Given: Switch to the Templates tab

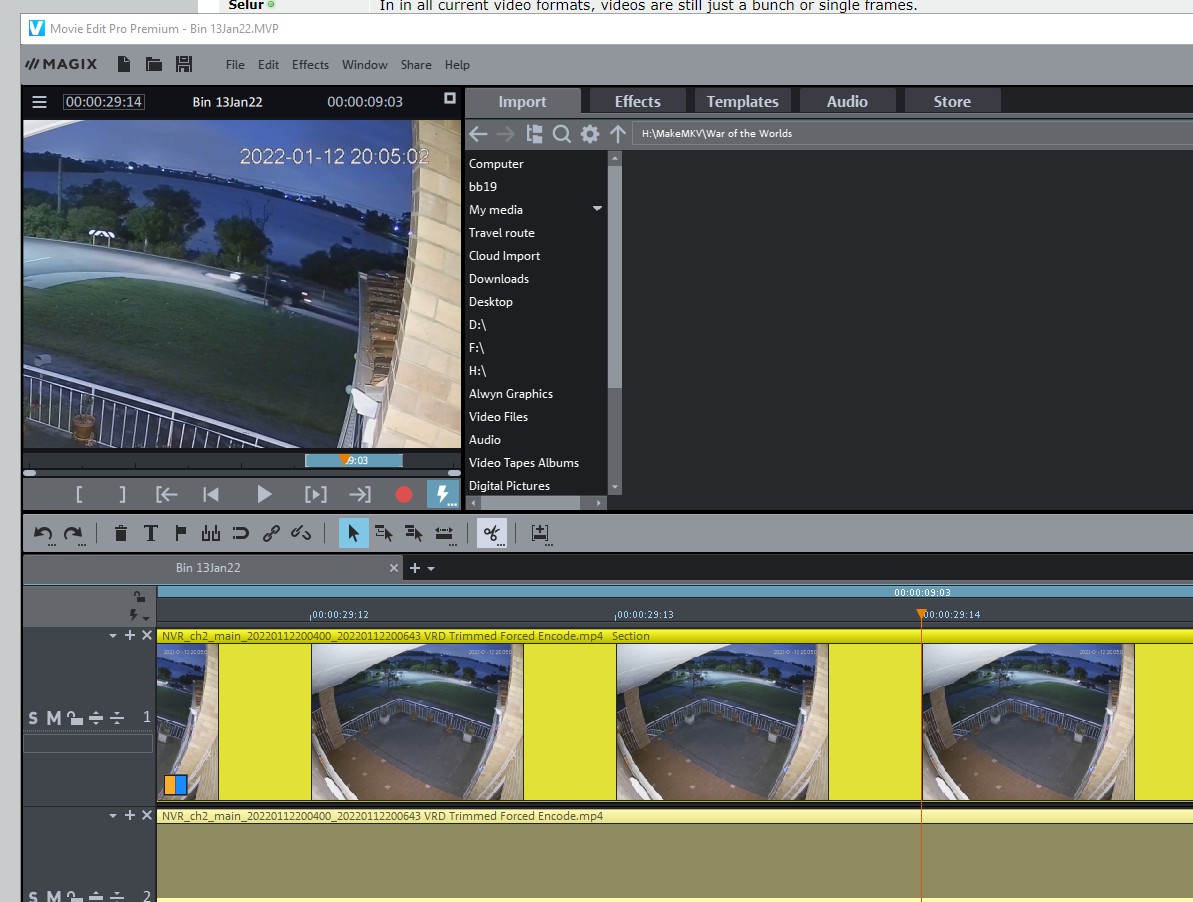Looking at the screenshot, I should point(742,102).
